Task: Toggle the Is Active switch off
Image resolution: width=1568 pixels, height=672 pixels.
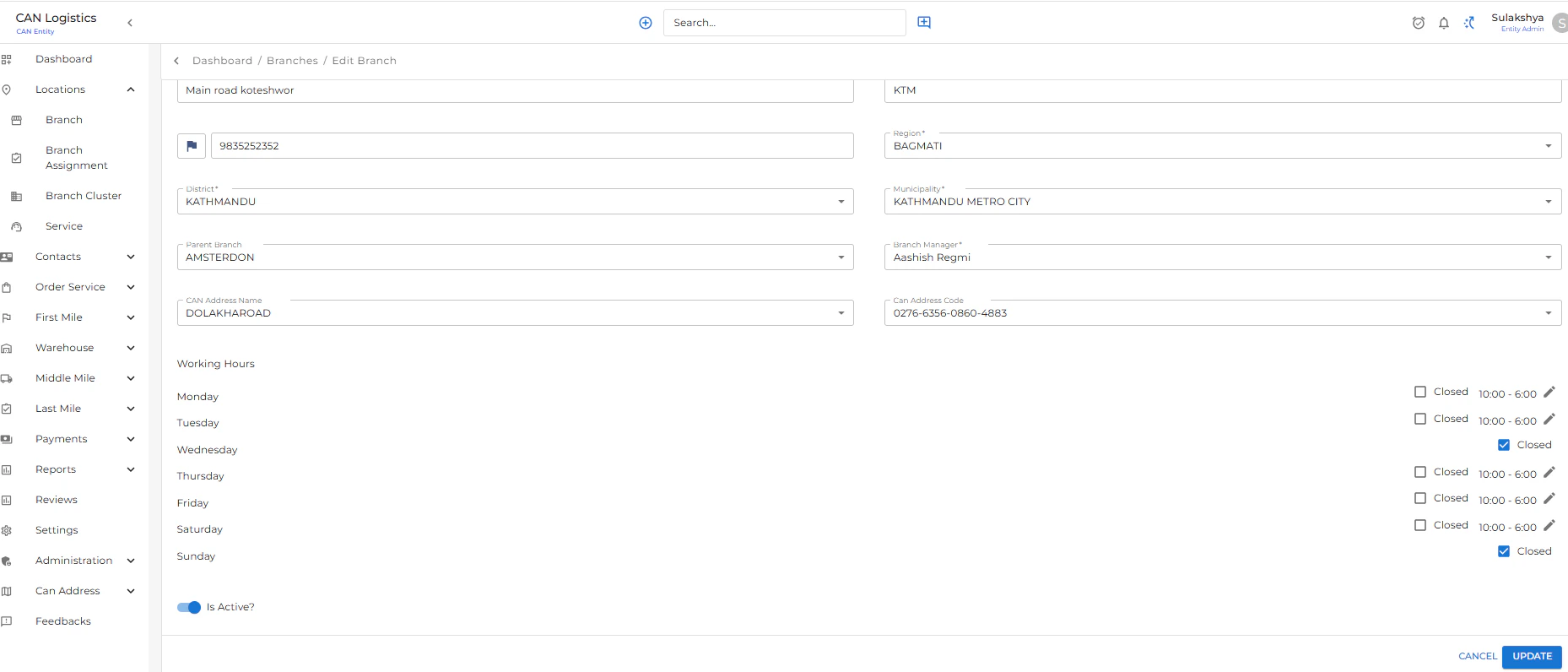Action: pos(189,607)
